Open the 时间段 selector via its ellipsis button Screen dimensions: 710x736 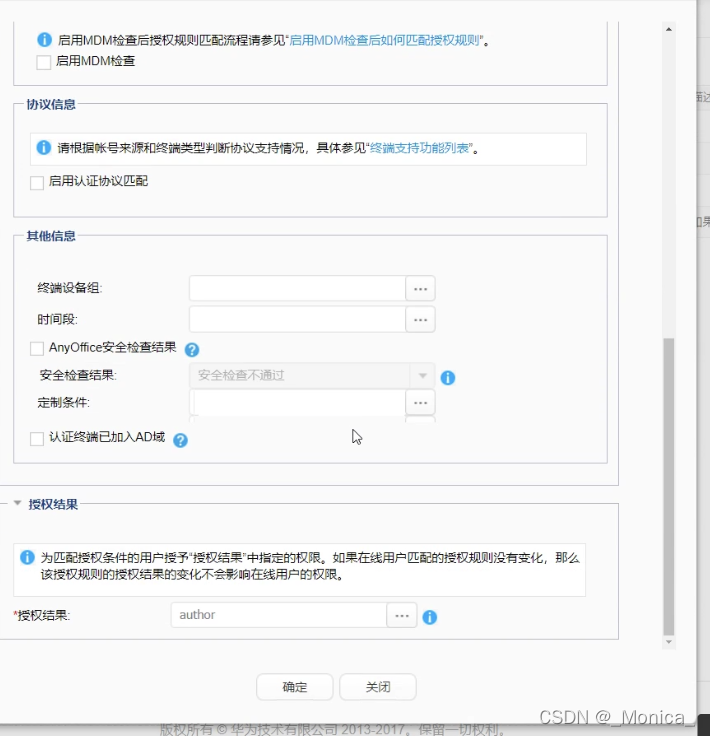[420, 320]
